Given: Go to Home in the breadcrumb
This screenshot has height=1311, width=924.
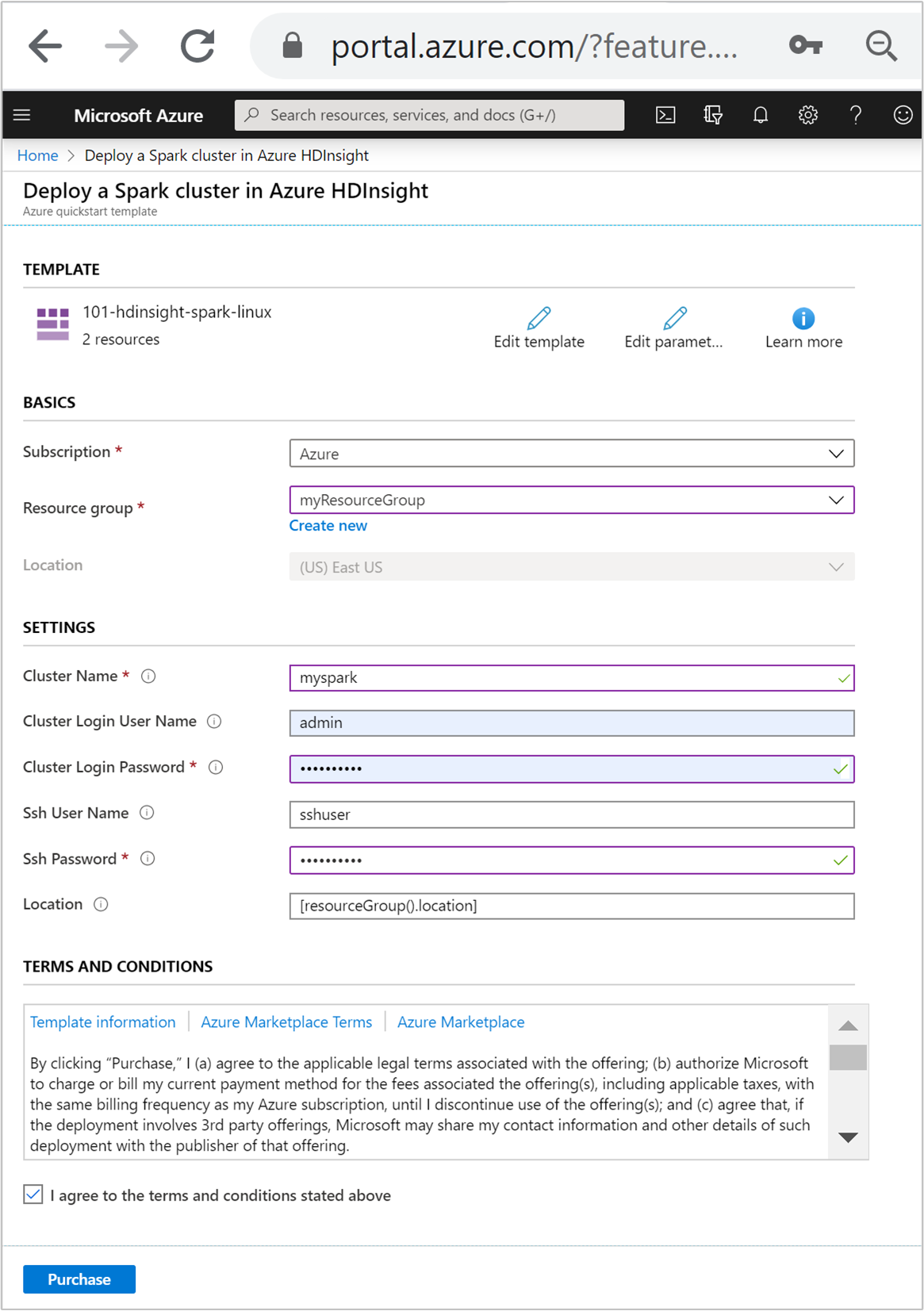Looking at the screenshot, I should [38, 155].
